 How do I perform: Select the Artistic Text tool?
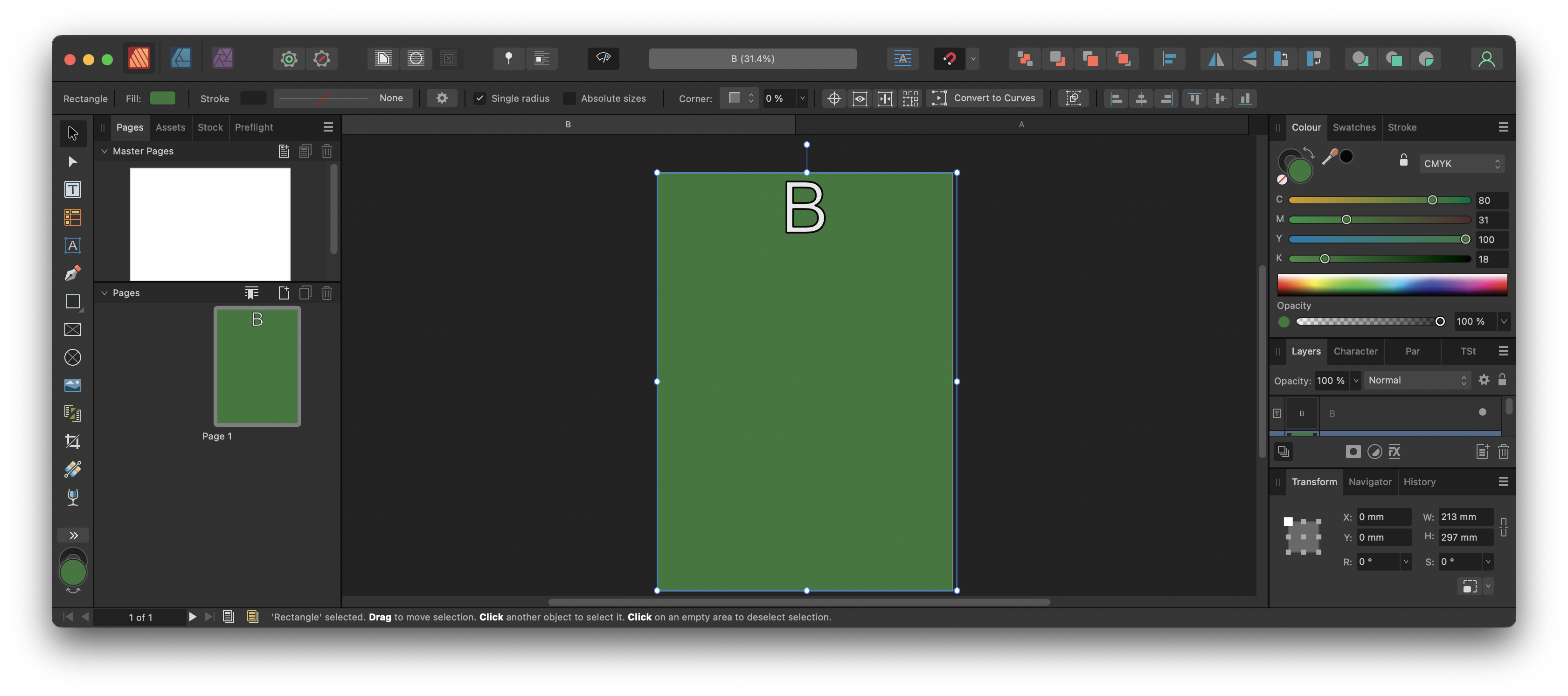pyautogui.click(x=72, y=245)
